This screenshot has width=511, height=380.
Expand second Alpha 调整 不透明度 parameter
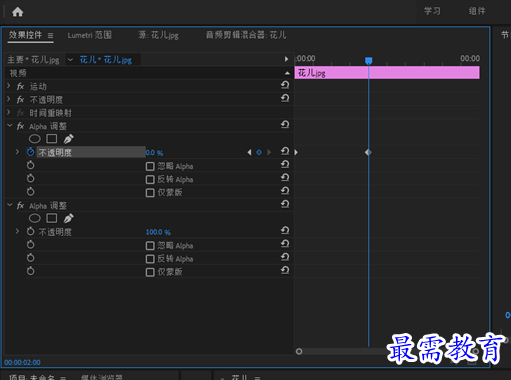coord(17,231)
